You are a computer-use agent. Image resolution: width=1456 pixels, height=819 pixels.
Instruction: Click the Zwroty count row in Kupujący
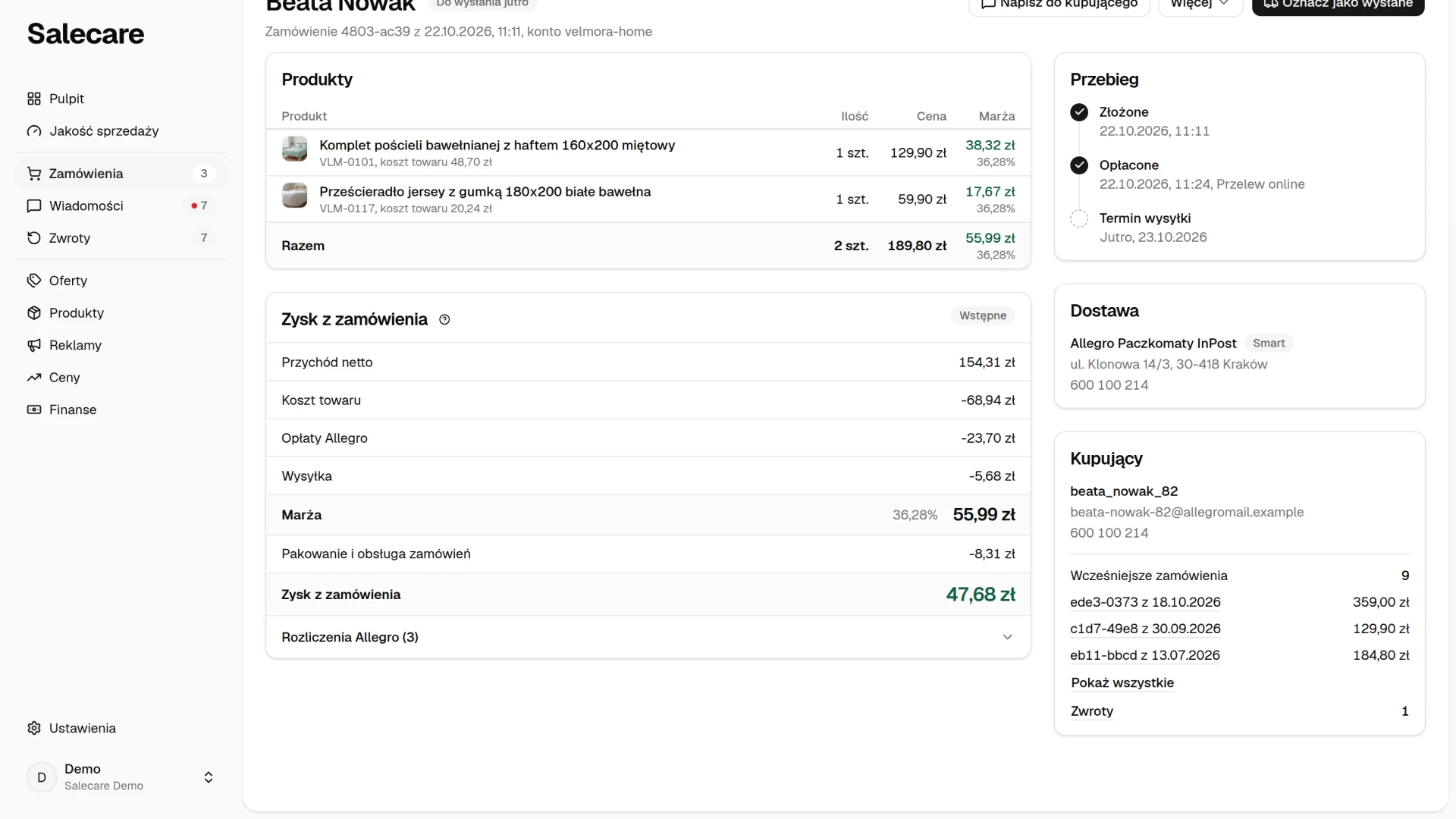tap(1239, 711)
